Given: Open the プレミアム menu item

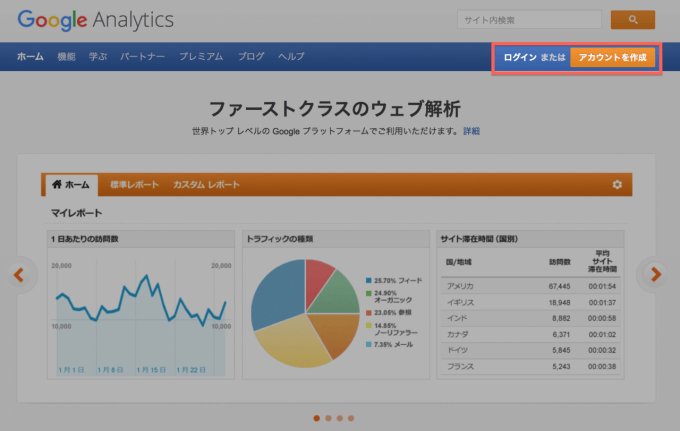Looking at the screenshot, I should pos(201,56).
